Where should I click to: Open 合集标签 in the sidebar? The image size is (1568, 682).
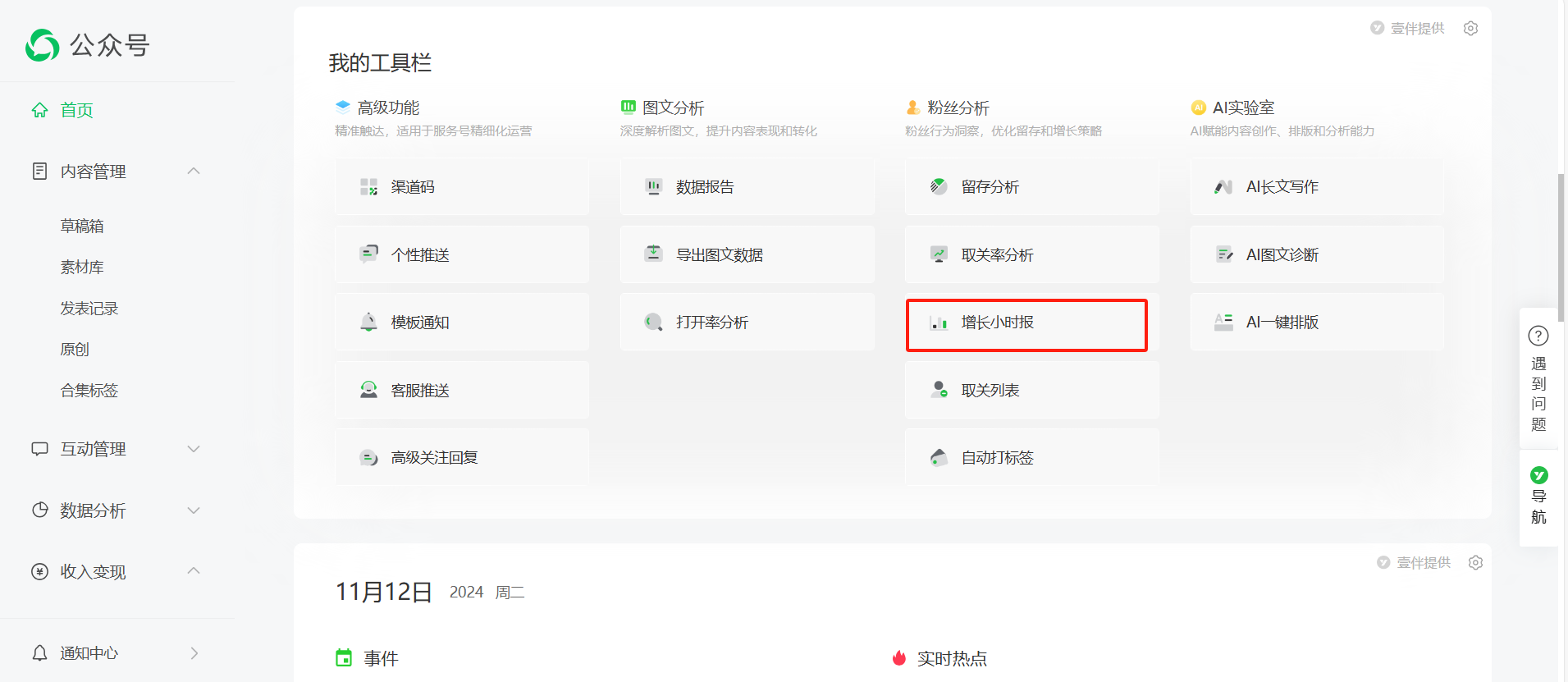click(89, 390)
